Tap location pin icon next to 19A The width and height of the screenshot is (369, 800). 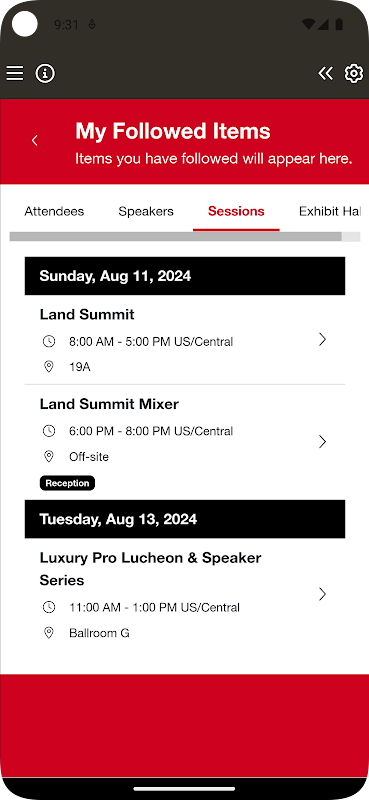[x=49, y=366]
